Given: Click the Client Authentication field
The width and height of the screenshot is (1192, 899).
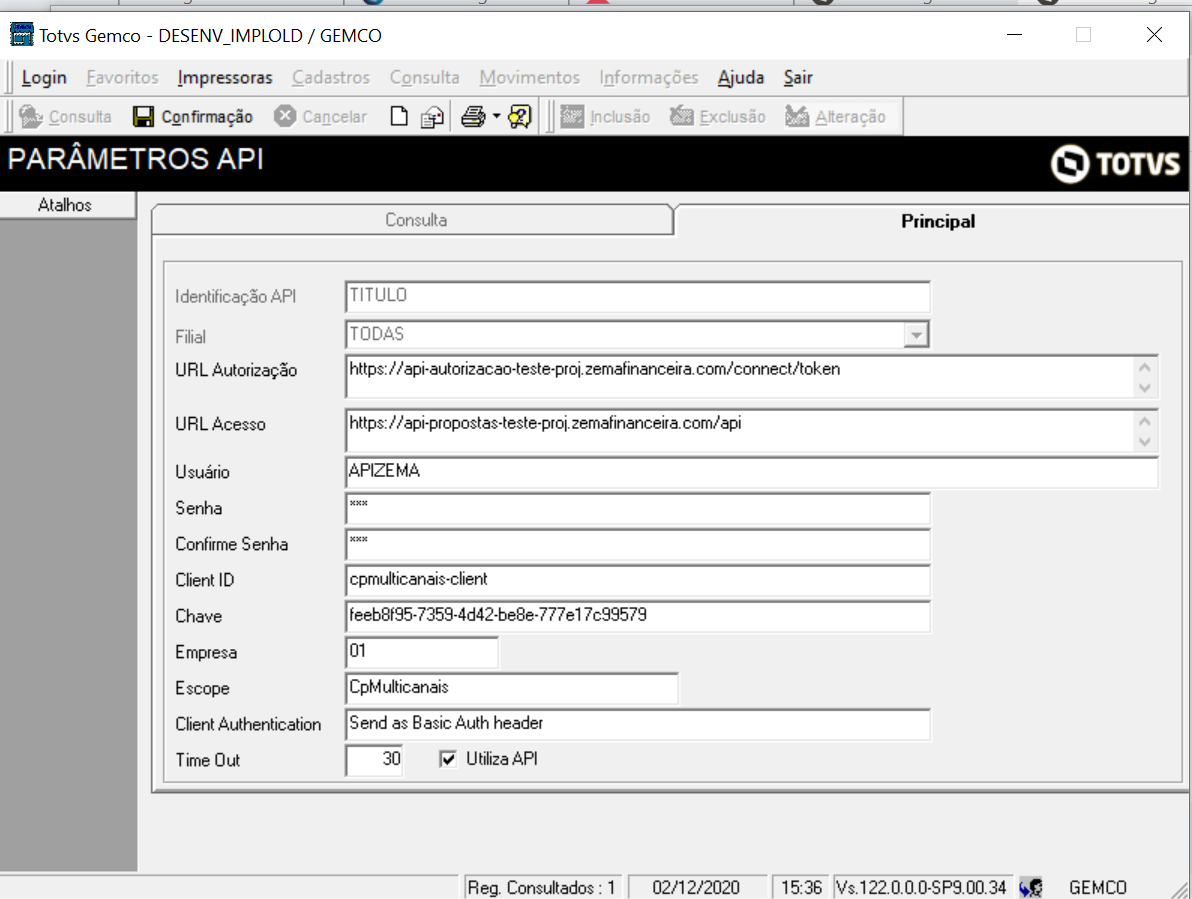Looking at the screenshot, I should (x=637, y=724).
